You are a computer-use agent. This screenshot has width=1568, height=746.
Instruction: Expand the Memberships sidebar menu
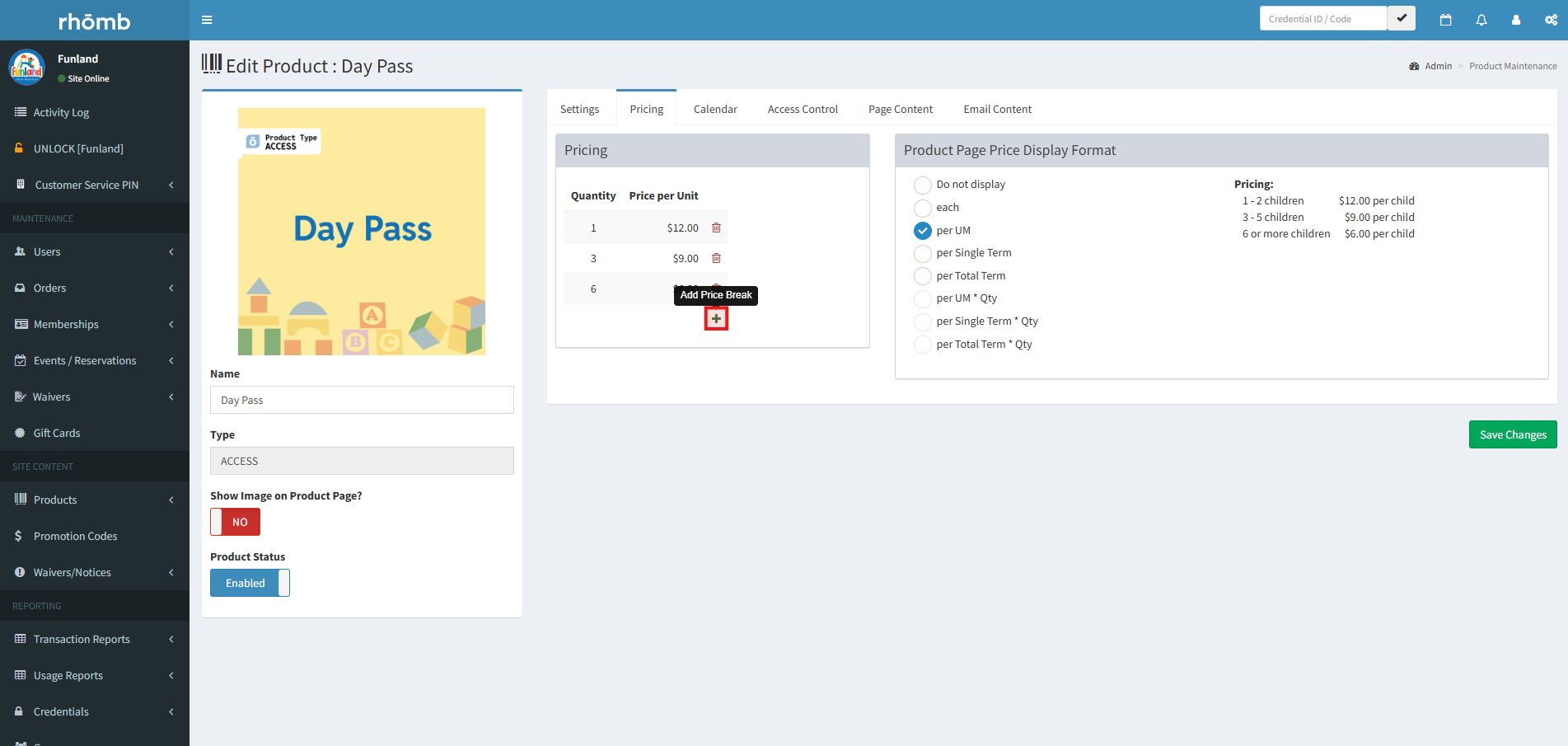95,324
